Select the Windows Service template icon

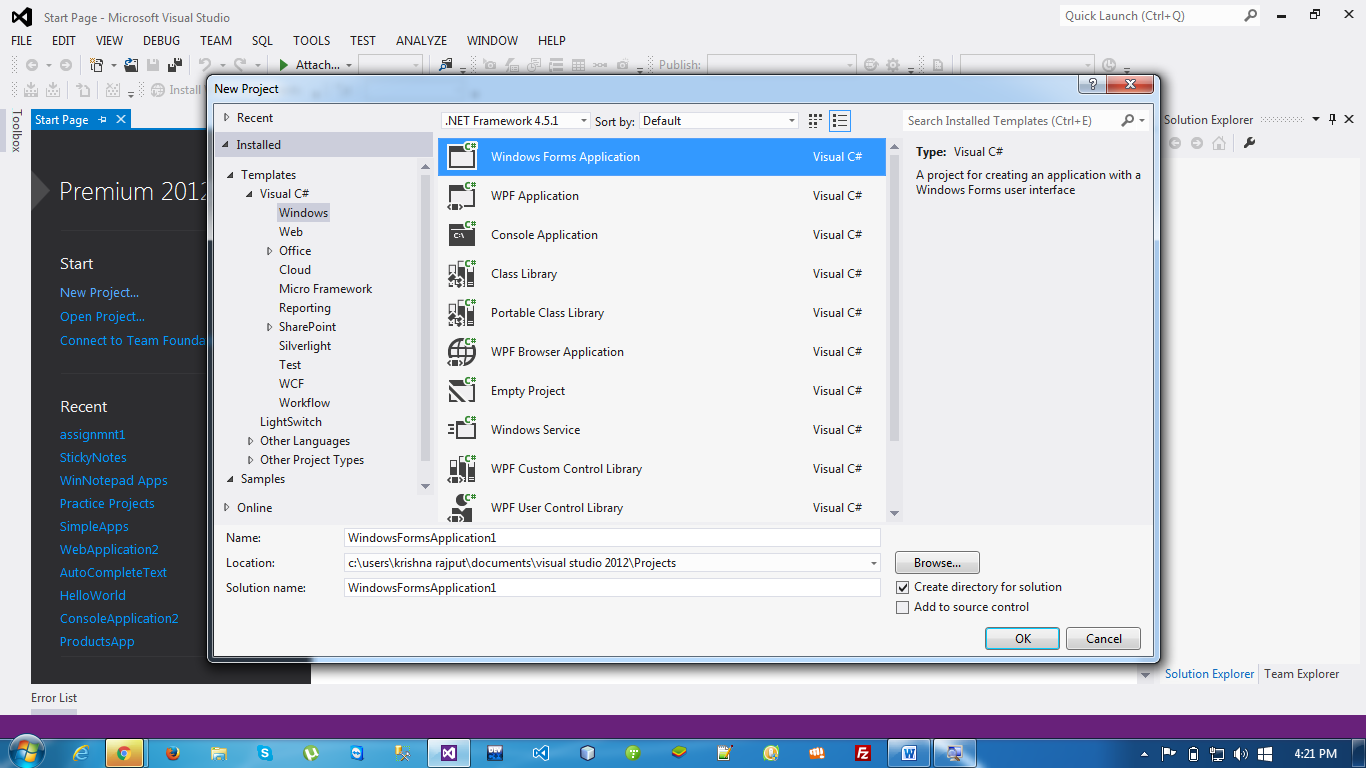pyautogui.click(x=461, y=429)
